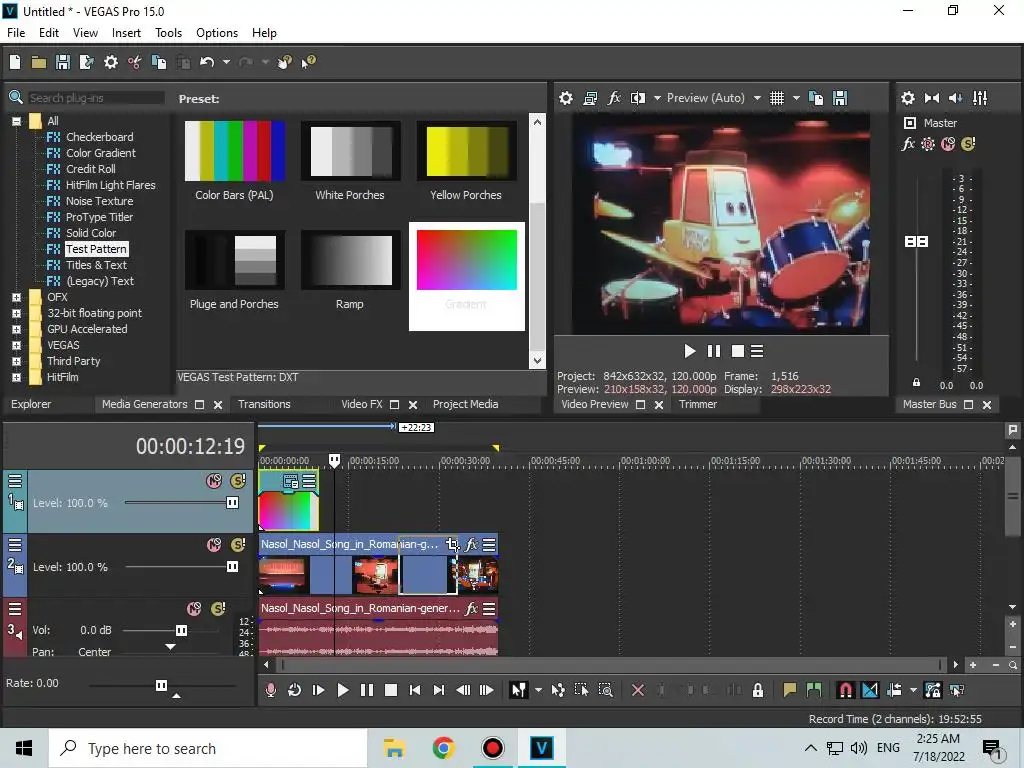Toggle Loop Playback in transport bar
Viewport: 1024px width, 768px height.
295,690
